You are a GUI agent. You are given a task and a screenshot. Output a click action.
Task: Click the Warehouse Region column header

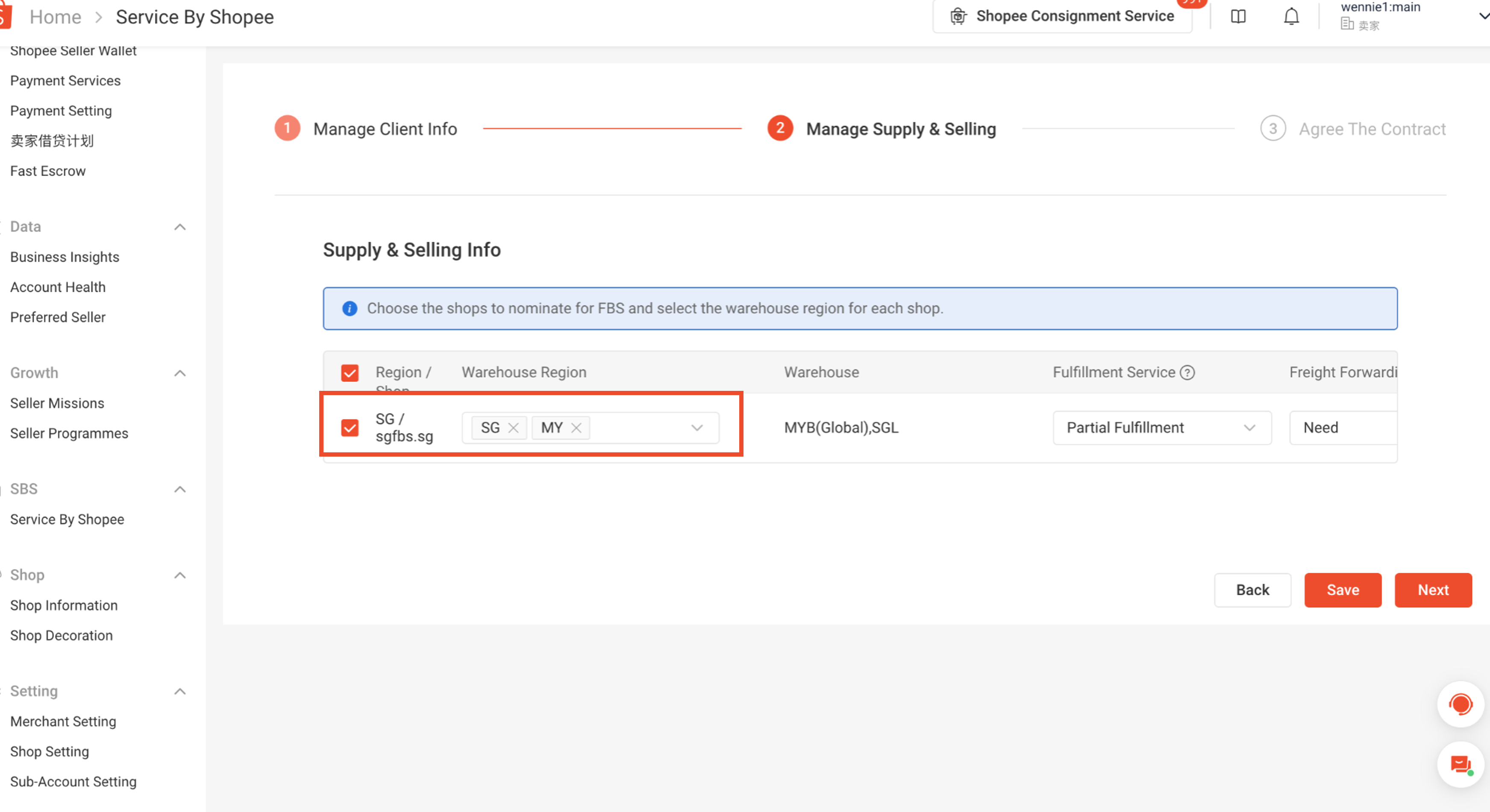click(x=523, y=372)
